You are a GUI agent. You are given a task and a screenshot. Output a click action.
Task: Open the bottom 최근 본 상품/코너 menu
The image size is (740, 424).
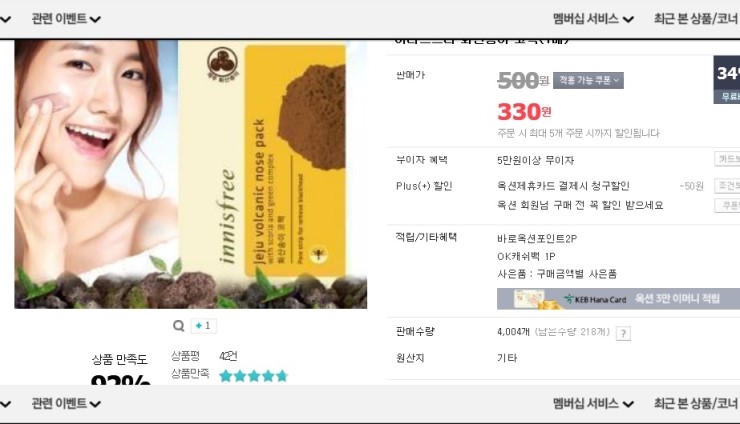(x=697, y=404)
